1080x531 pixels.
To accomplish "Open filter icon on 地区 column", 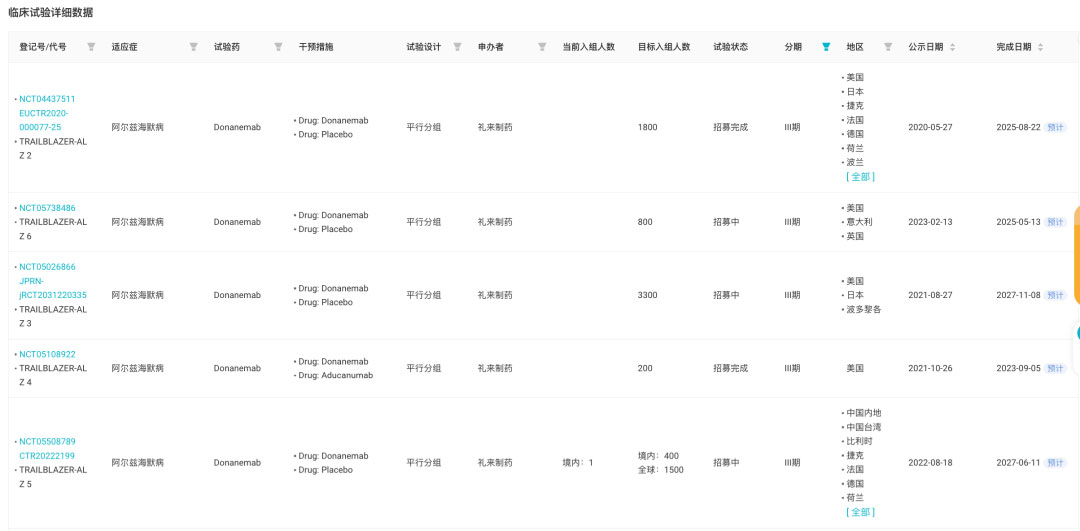I will tap(888, 47).
